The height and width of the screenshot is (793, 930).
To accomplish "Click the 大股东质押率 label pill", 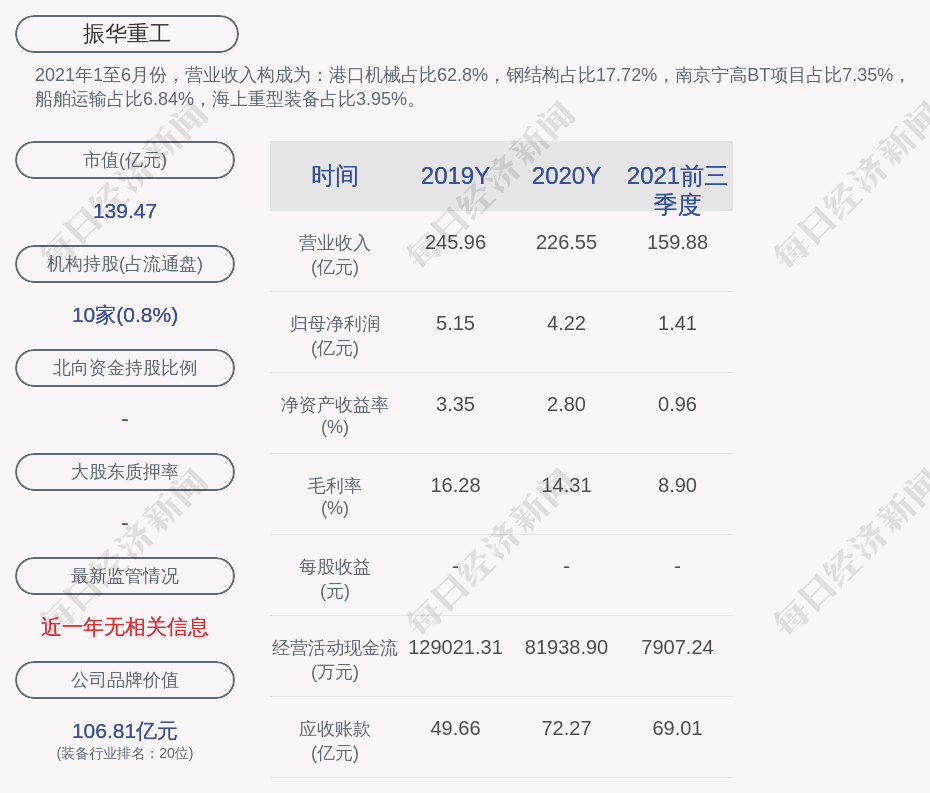I will [x=125, y=472].
